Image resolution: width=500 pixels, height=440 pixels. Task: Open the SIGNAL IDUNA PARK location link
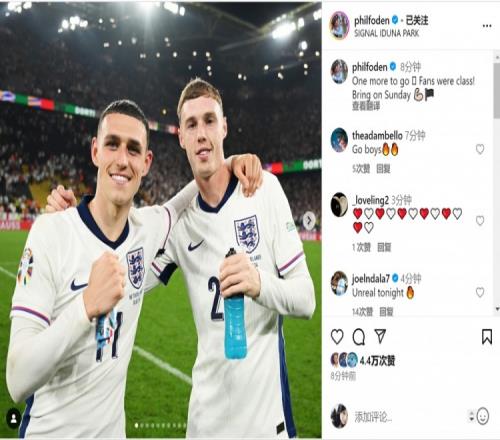pos(386,33)
